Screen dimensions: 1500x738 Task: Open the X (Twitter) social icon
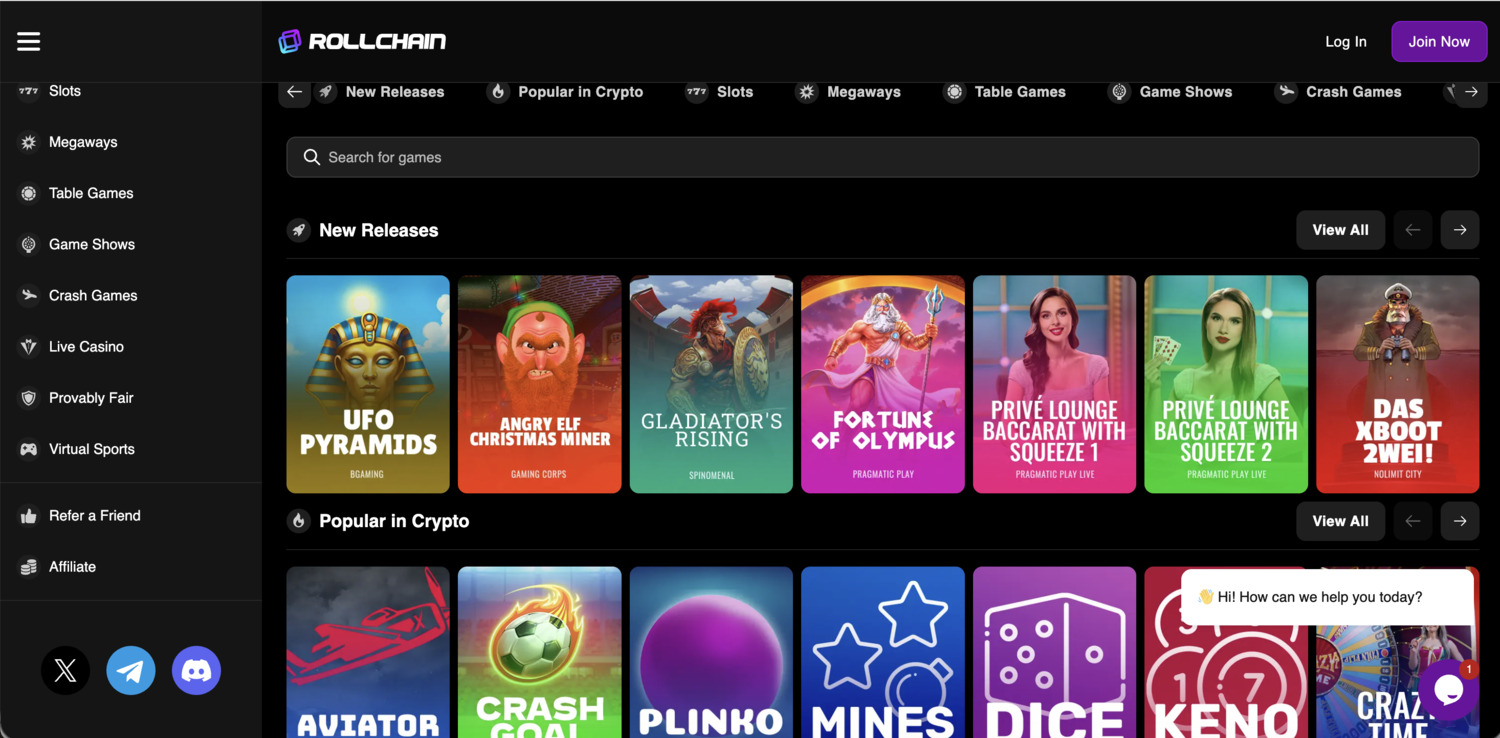65,670
